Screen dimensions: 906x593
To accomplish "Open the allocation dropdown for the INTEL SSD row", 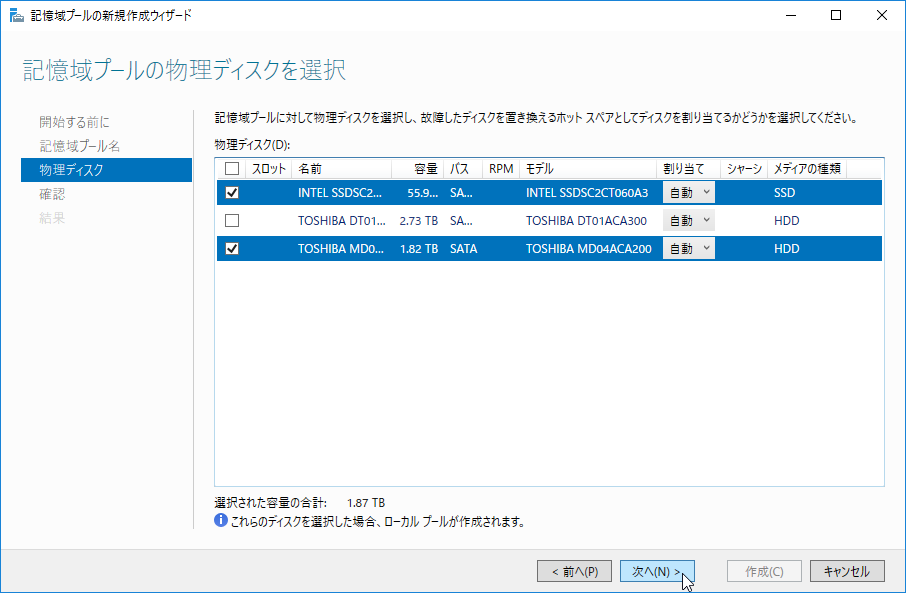I will [x=689, y=193].
